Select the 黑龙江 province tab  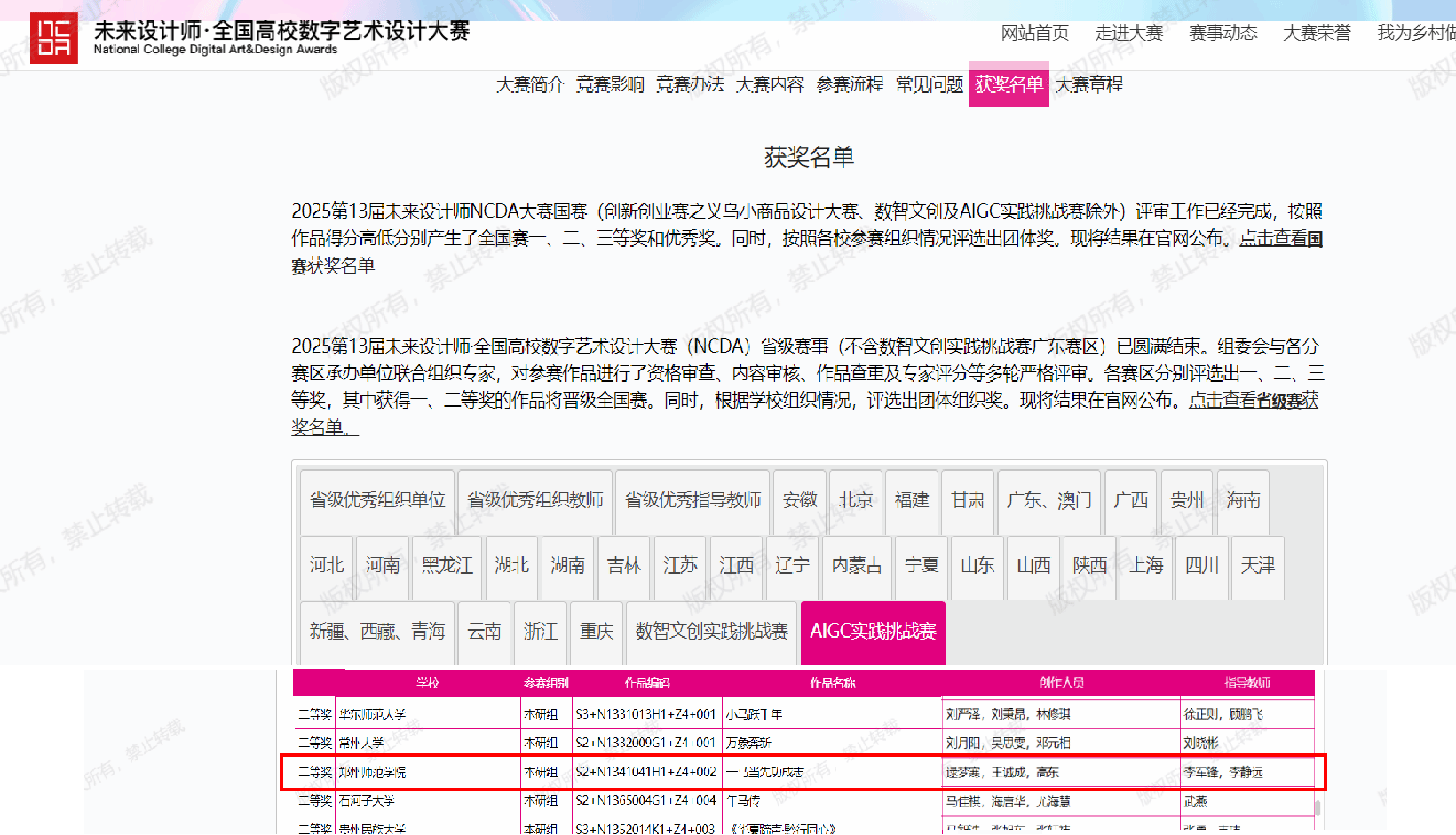[x=447, y=565]
